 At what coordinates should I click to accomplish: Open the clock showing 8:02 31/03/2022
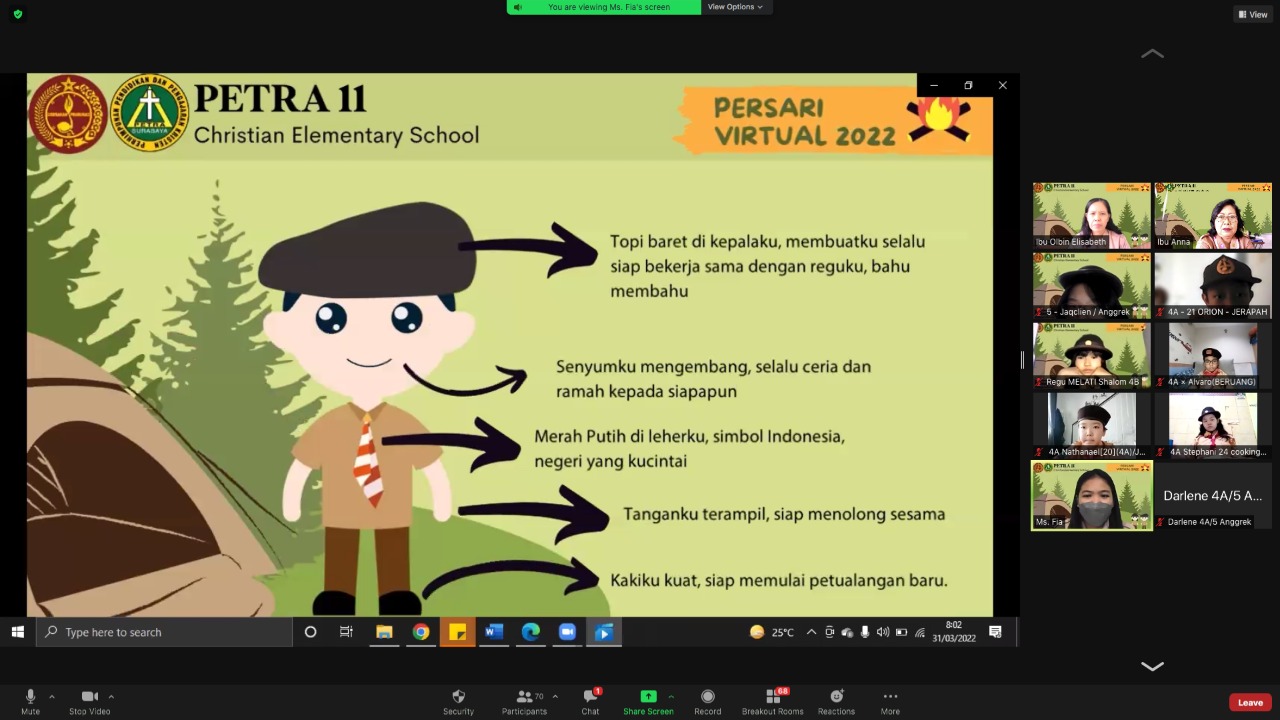pyautogui.click(x=953, y=632)
